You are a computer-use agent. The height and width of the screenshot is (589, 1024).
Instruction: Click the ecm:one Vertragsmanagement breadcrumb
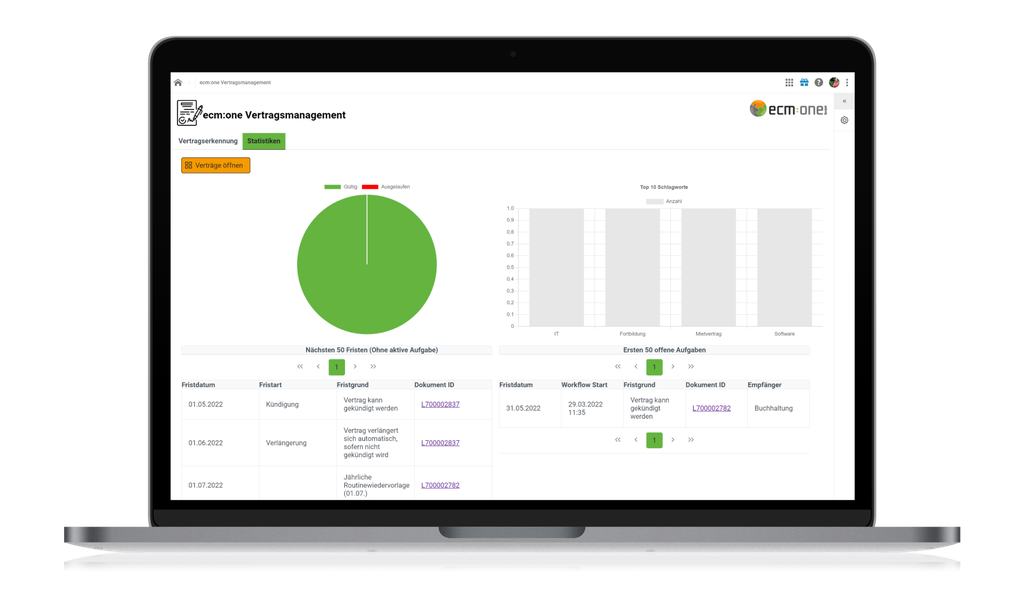(x=235, y=83)
